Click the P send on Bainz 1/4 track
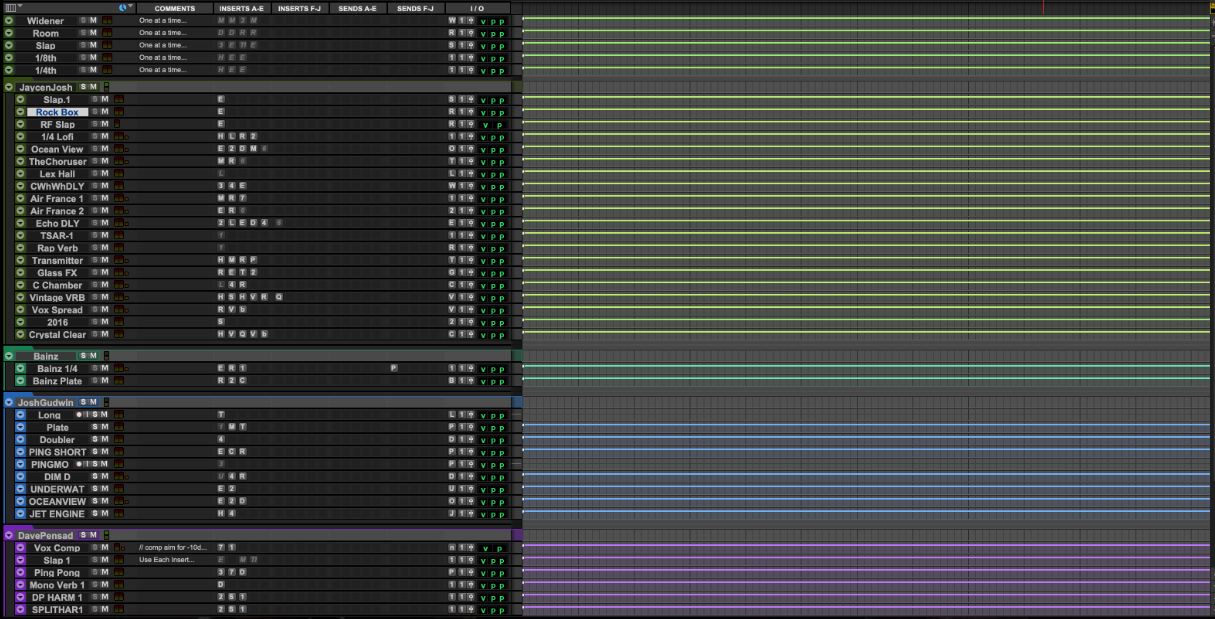The height and width of the screenshot is (619, 1215). (x=393, y=368)
